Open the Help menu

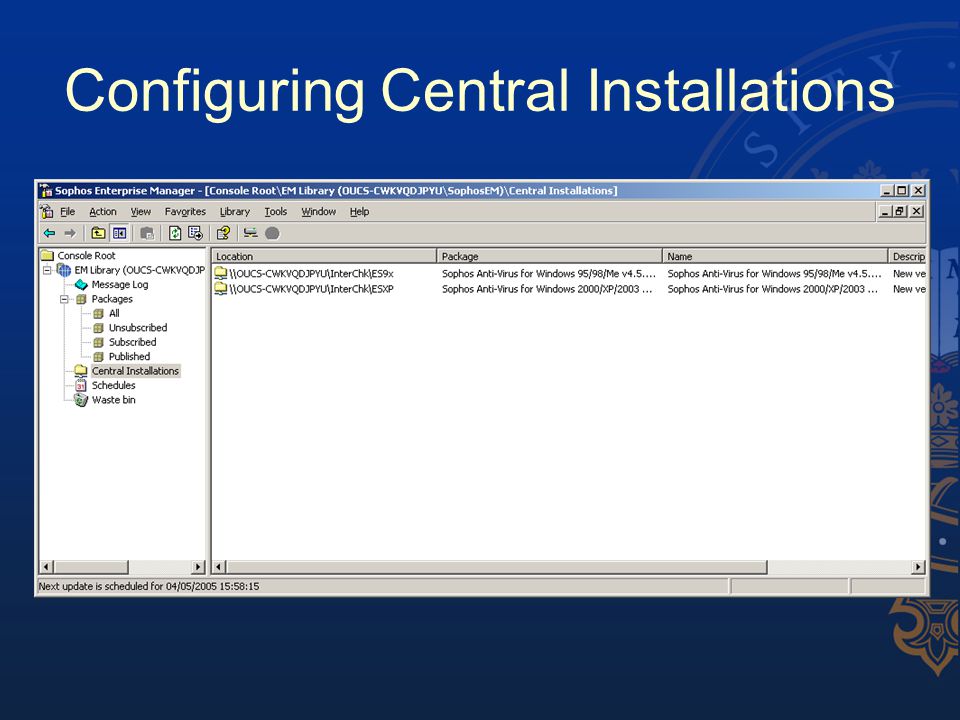click(x=359, y=212)
